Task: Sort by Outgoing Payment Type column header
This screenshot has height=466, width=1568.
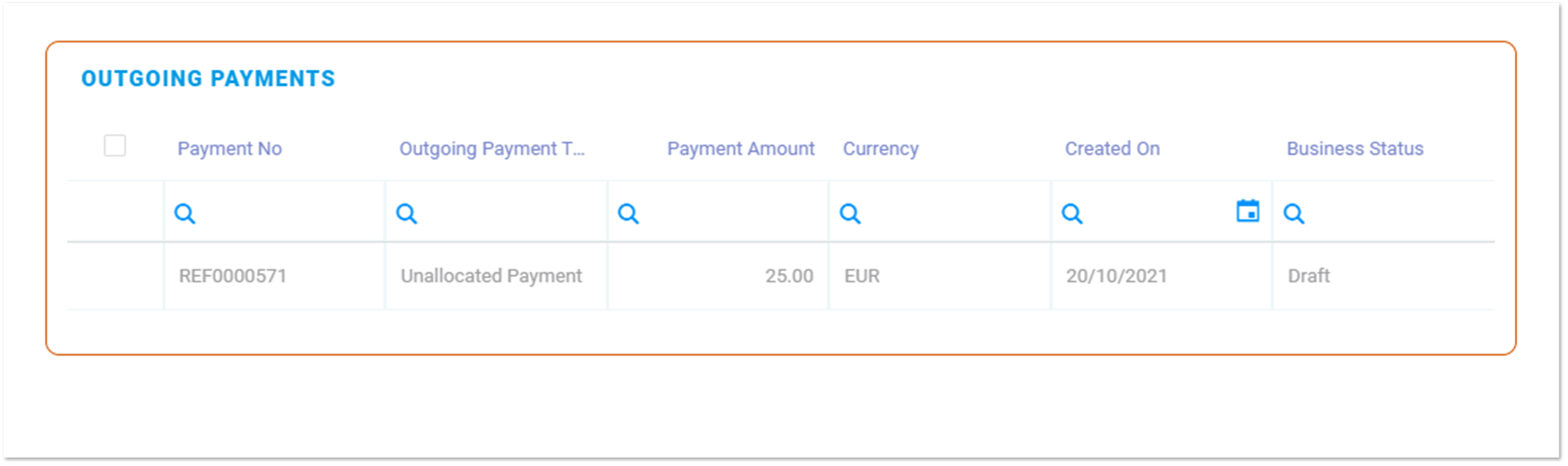Action: (x=491, y=149)
